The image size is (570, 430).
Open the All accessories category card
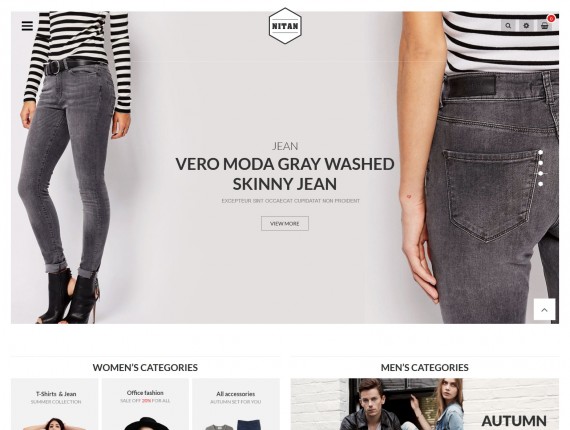point(236,404)
